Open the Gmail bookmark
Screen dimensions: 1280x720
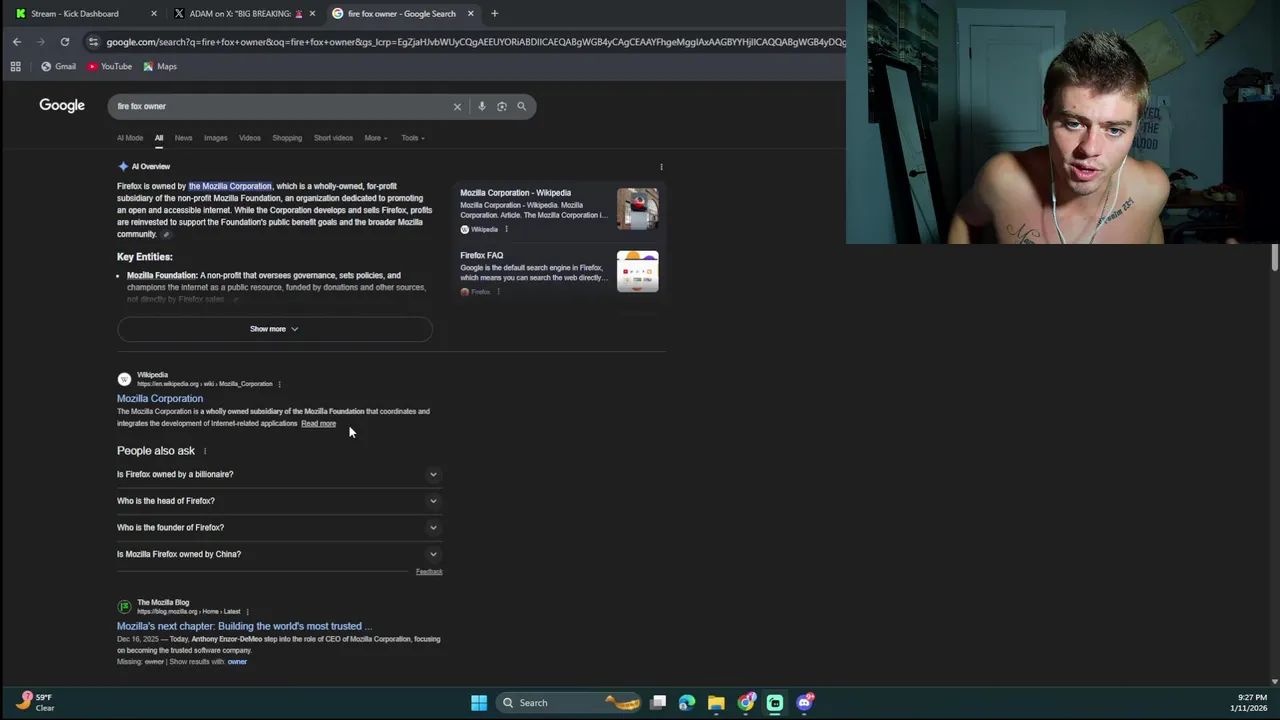point(58,66)
